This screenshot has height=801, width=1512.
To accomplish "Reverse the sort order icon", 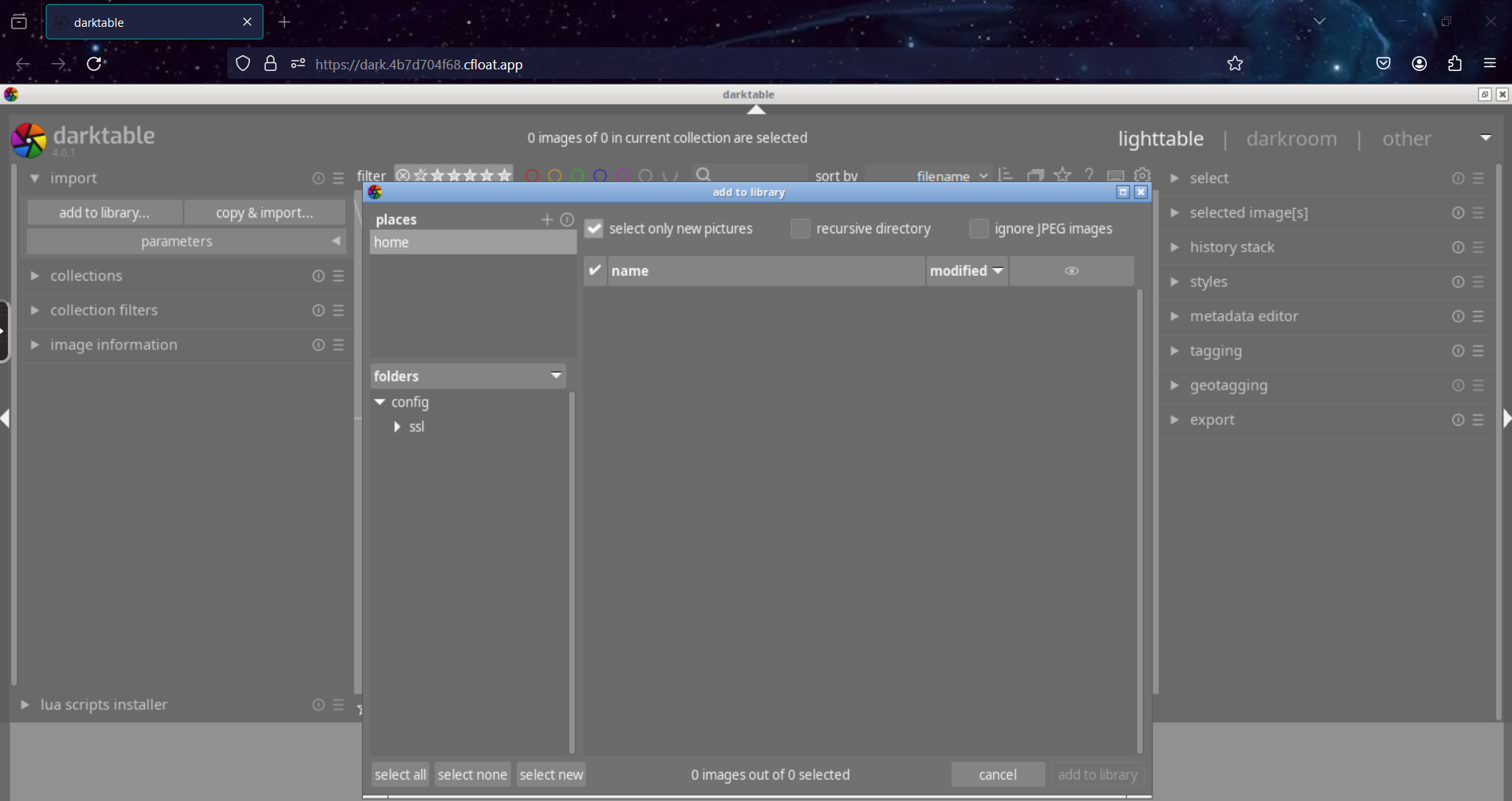I will click(x=1006, y=174).
